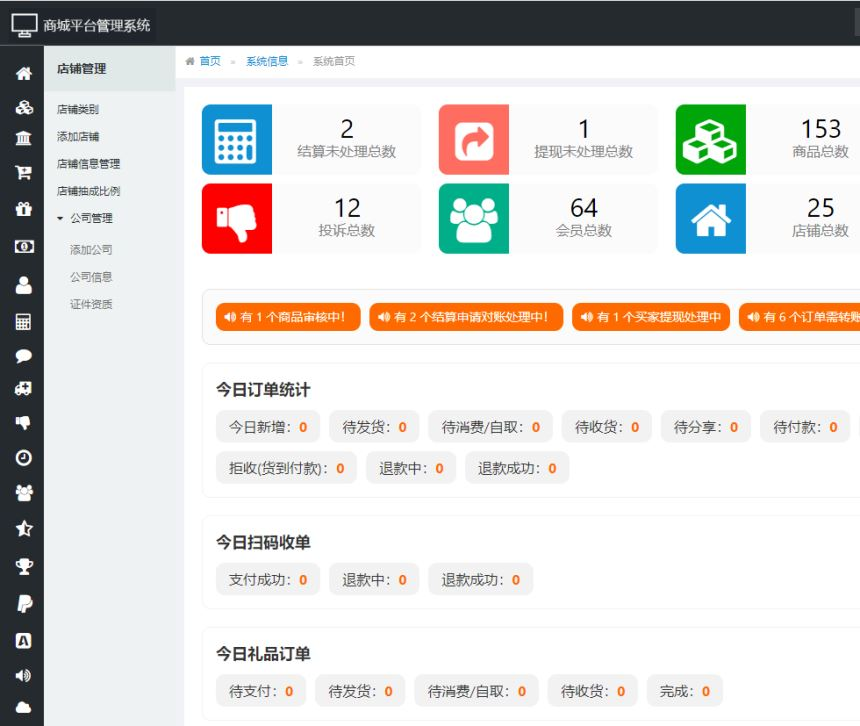Open the speaker volume sidebar icon
The height and width of the screenshot is (726, 860).
(23, 675)
